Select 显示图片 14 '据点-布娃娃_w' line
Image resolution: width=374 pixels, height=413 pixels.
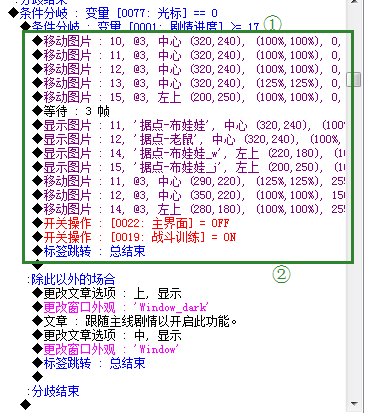point(189,153)
